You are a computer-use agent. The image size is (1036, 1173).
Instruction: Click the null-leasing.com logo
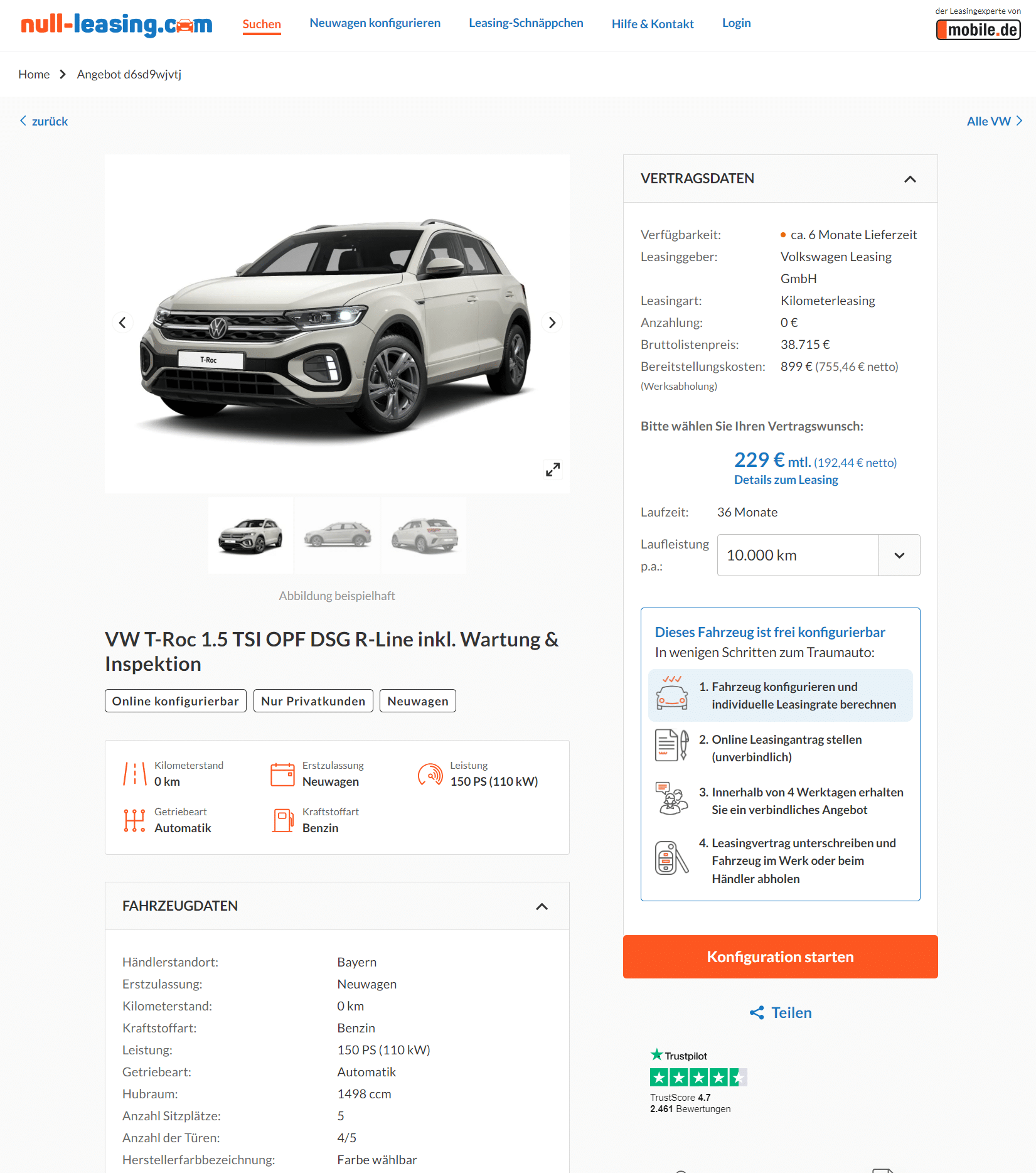coord(117,24)
